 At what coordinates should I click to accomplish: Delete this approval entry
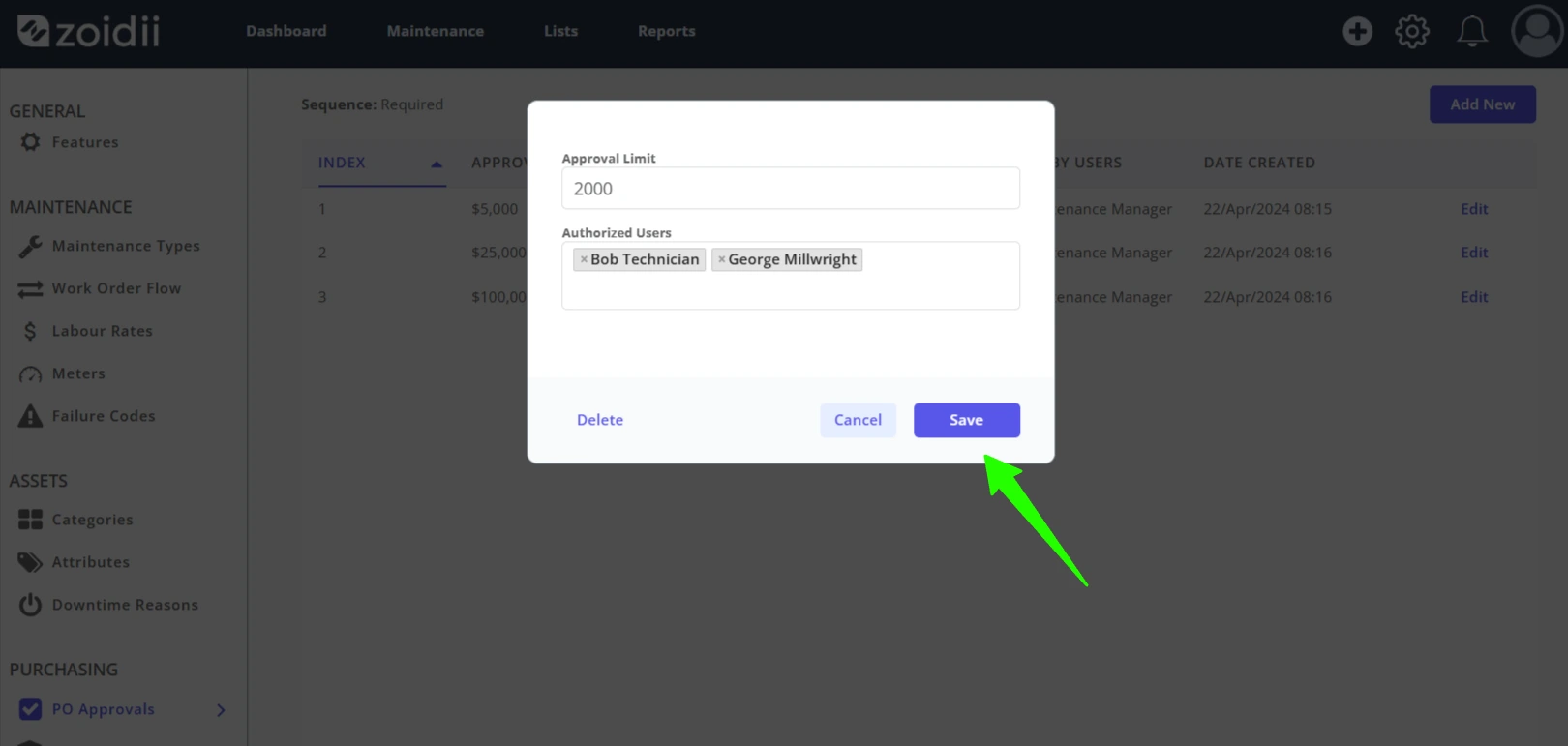point(600,420)
